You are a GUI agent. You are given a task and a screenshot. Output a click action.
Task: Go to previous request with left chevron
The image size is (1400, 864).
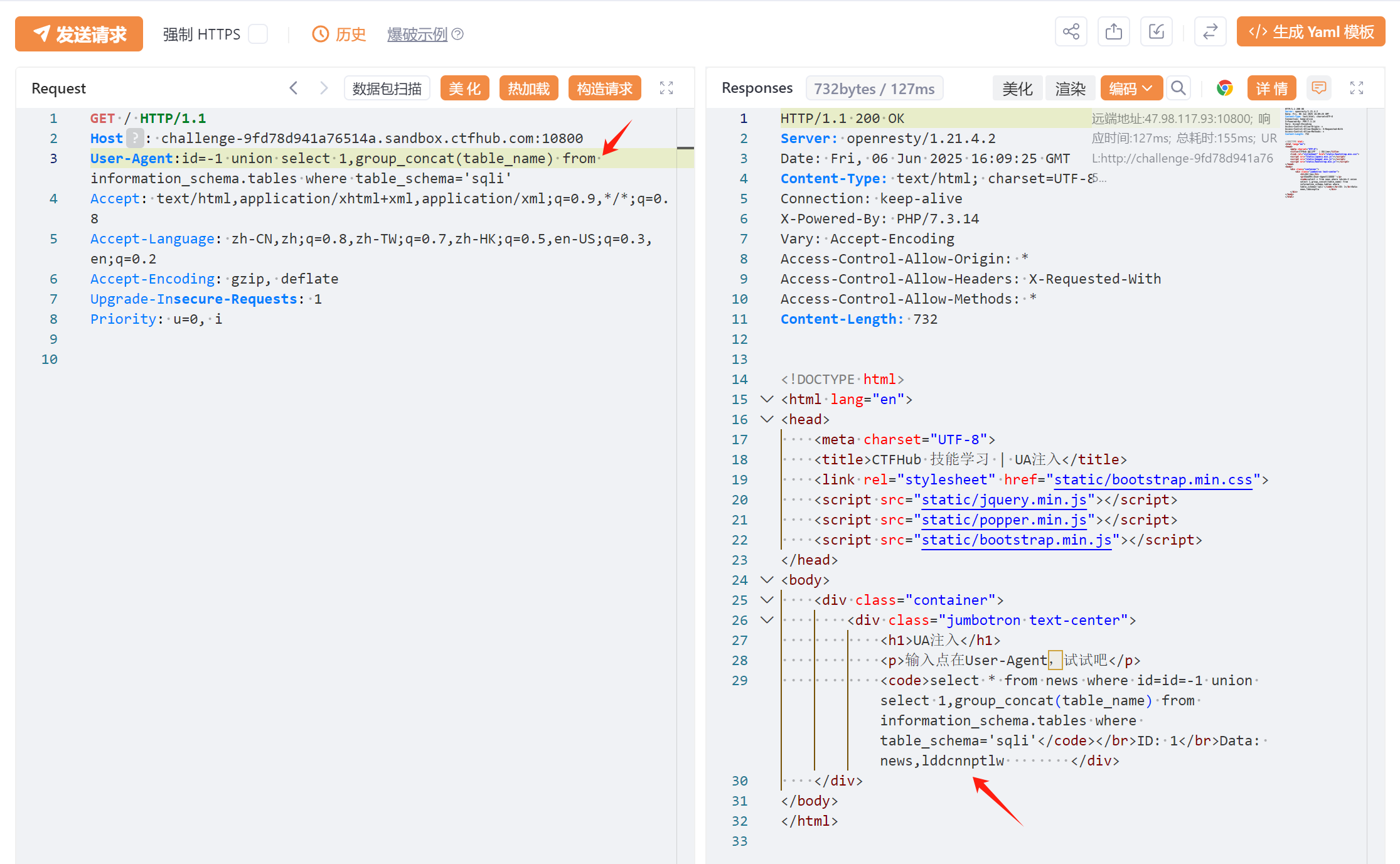pyautogui.click(x=294, y=88)
